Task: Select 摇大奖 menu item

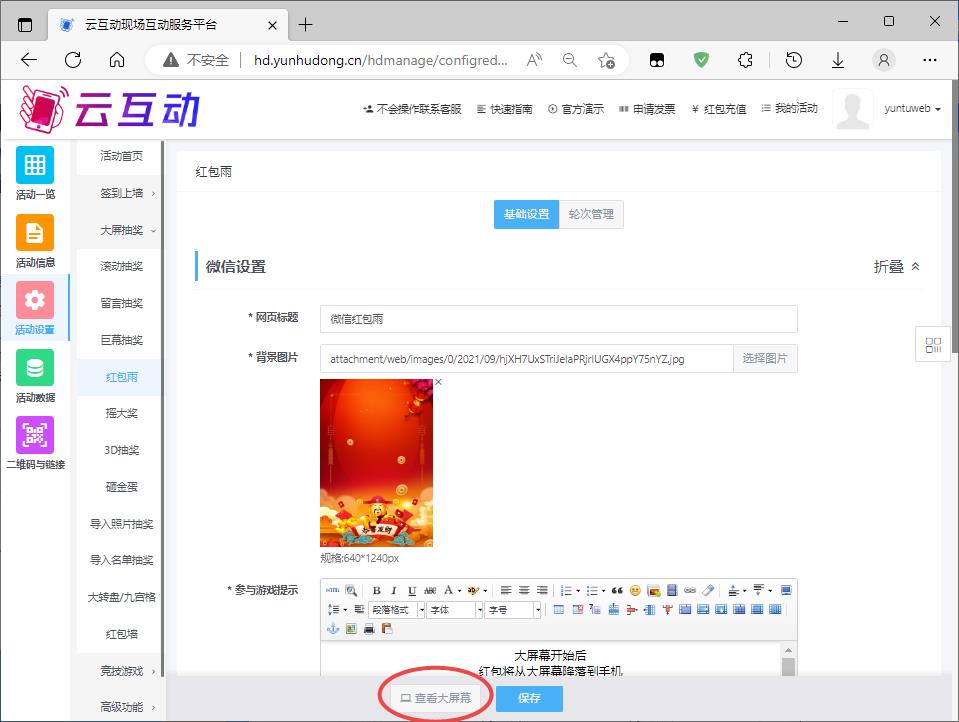Action: [x=120, y=413]
